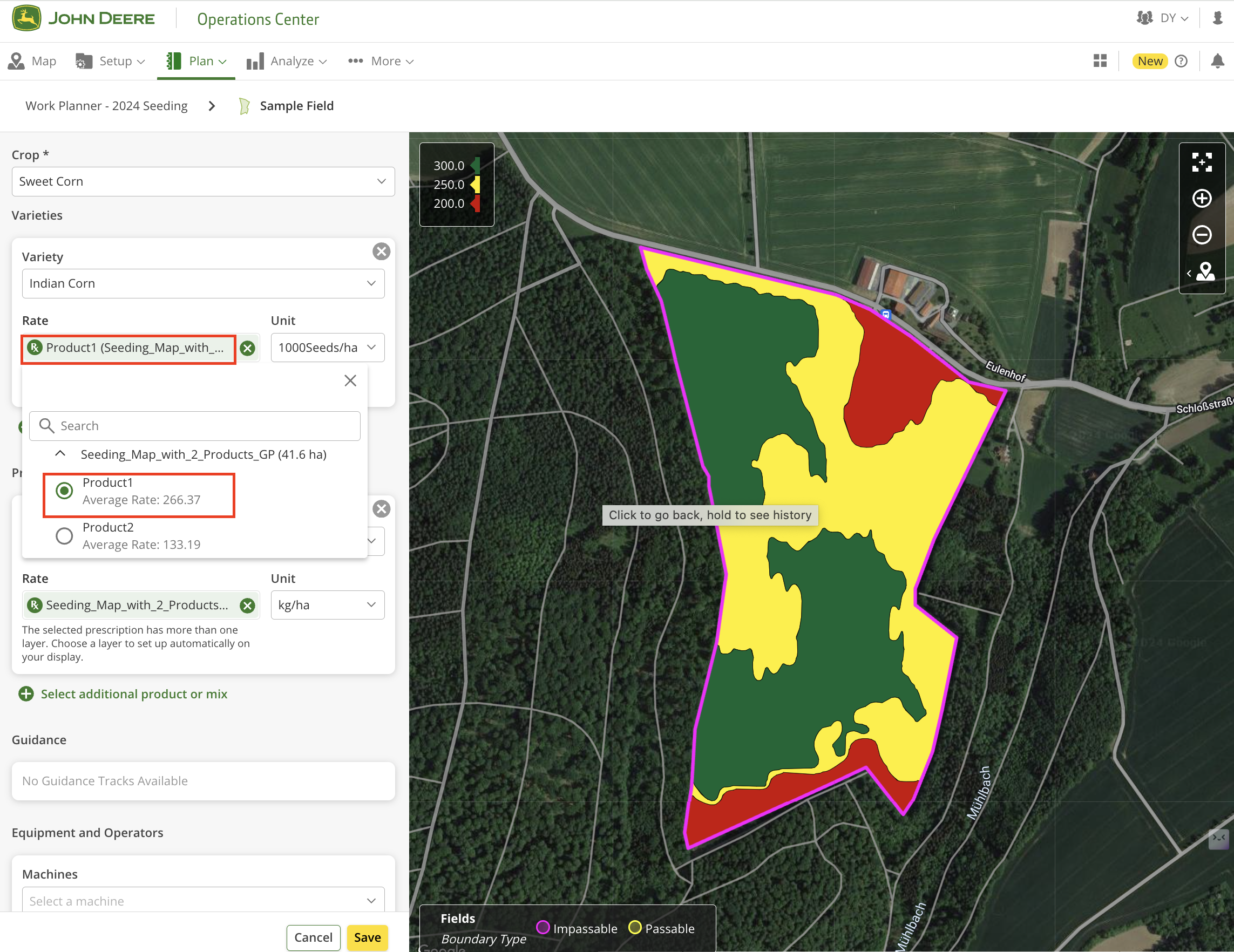Click the Save button
1234x952 pixels.
pos(367,937)
